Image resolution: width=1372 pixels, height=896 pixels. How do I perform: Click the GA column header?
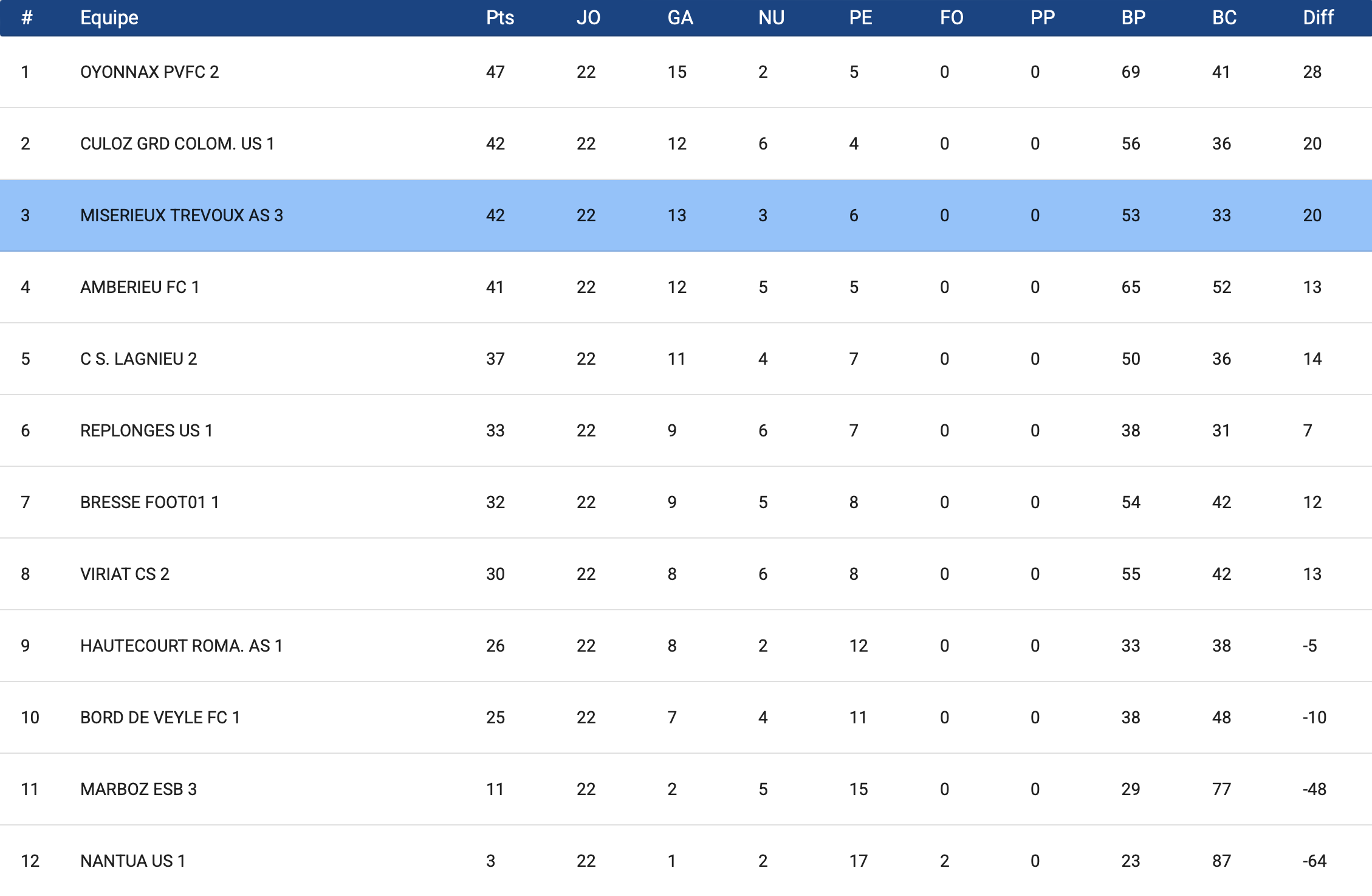click(x=680, y=18)
